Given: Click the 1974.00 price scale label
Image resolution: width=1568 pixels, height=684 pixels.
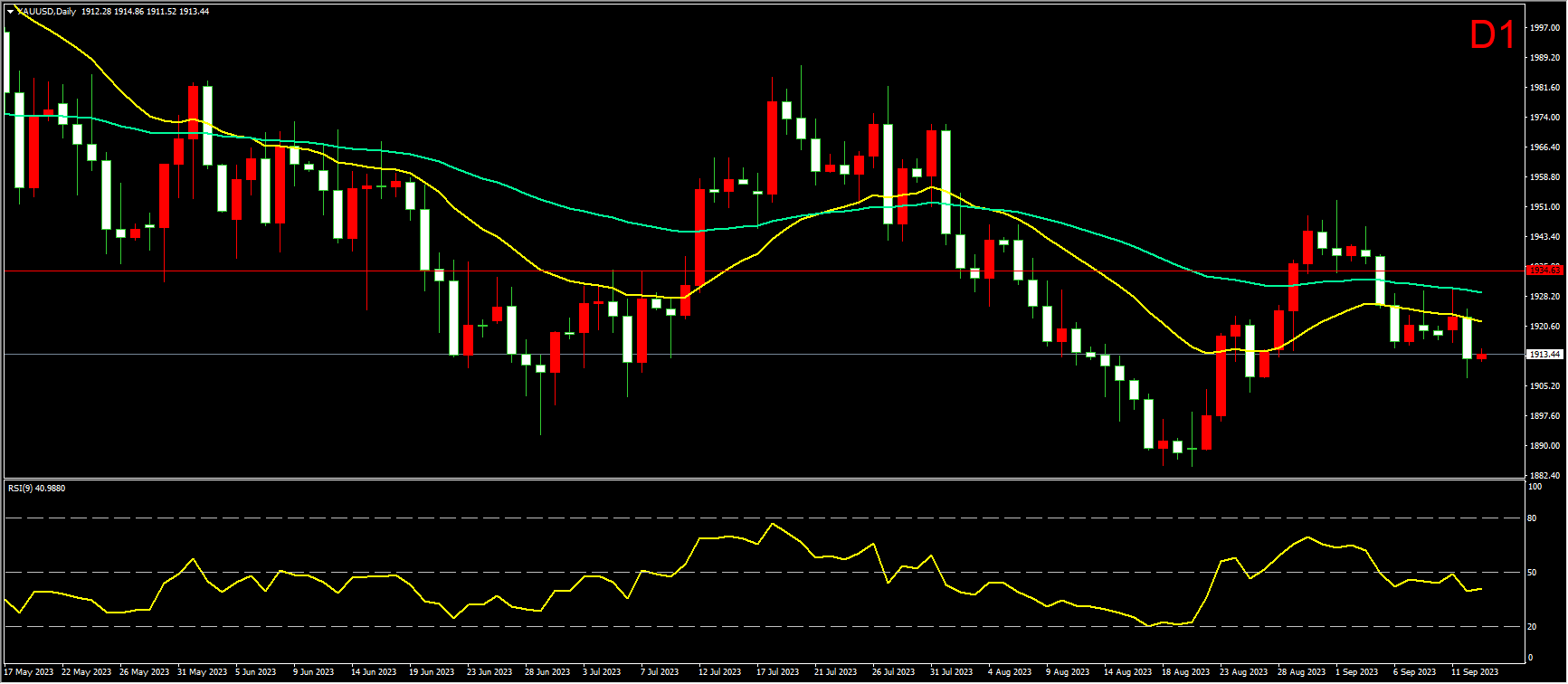Looking at the screenshot, I should pos(1544,118).
